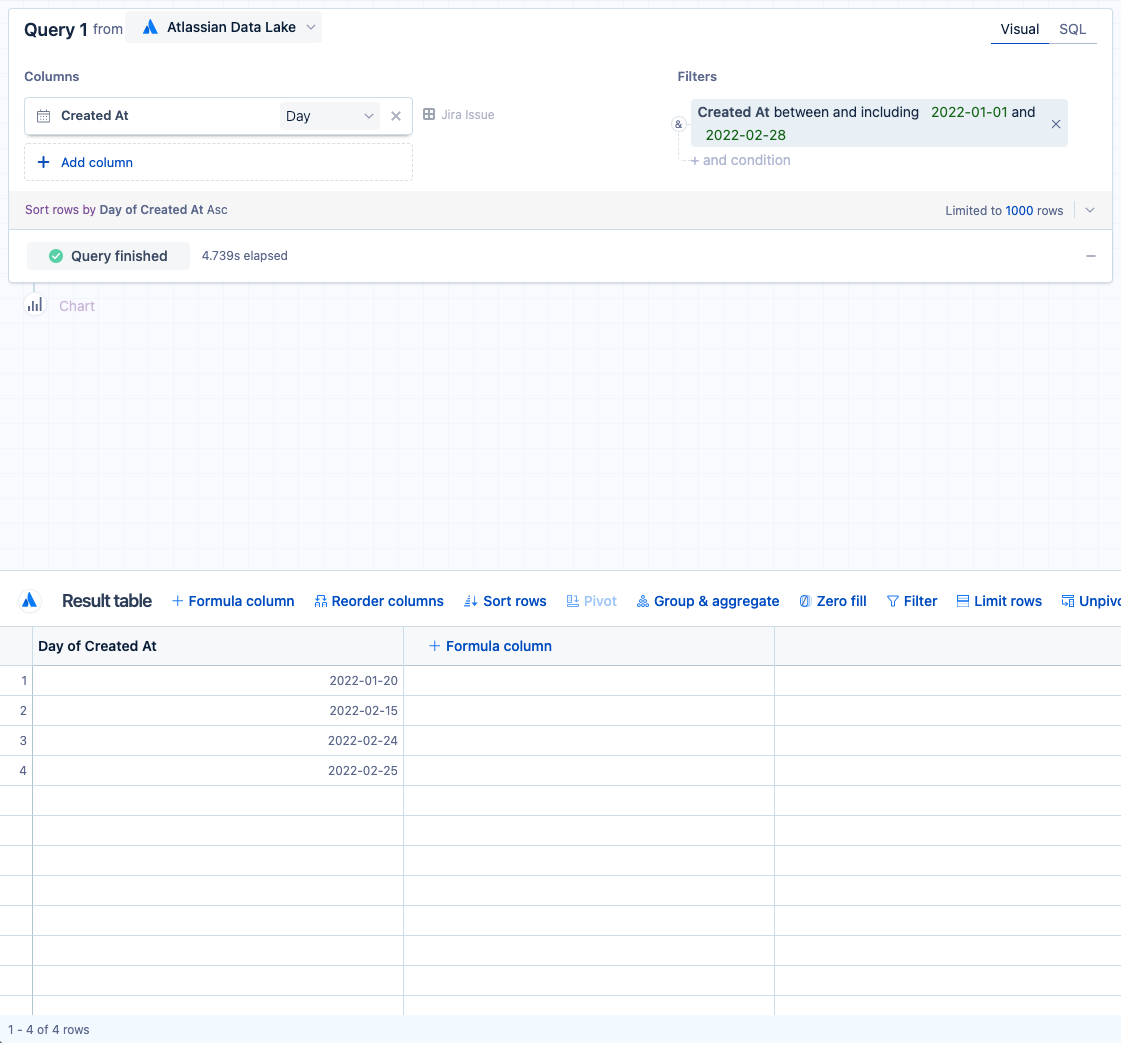The width and height of the screenshot is (1121, 1043).
Task: Click 'Sort rows by Day of Created At Asc'
Action: pos(126,209)
